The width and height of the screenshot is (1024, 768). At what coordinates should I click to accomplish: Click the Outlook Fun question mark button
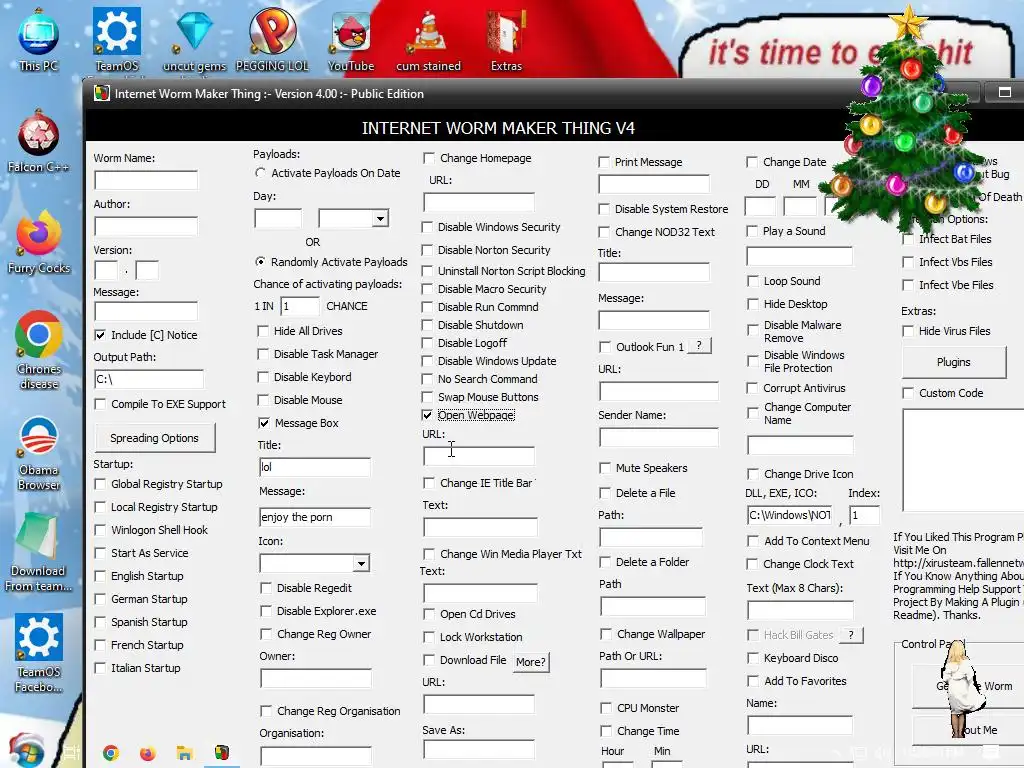[699, 345]
